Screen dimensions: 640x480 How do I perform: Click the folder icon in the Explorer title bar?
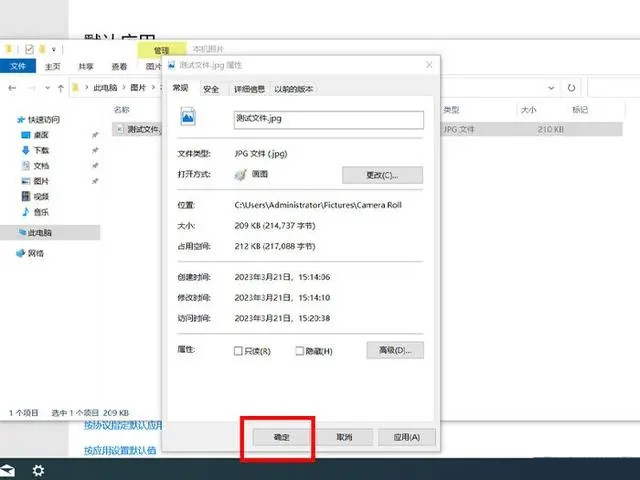8,49
